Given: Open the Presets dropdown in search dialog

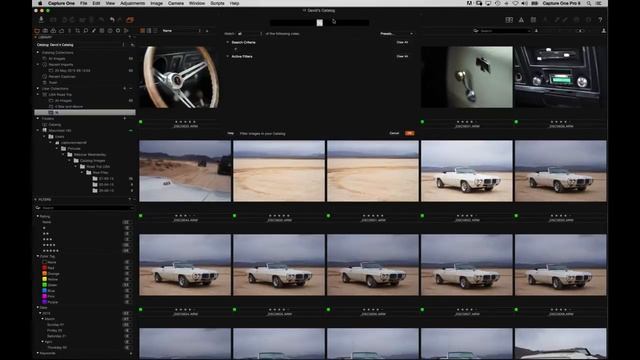Looking at the screenshot, I should (x=396, y=34).
